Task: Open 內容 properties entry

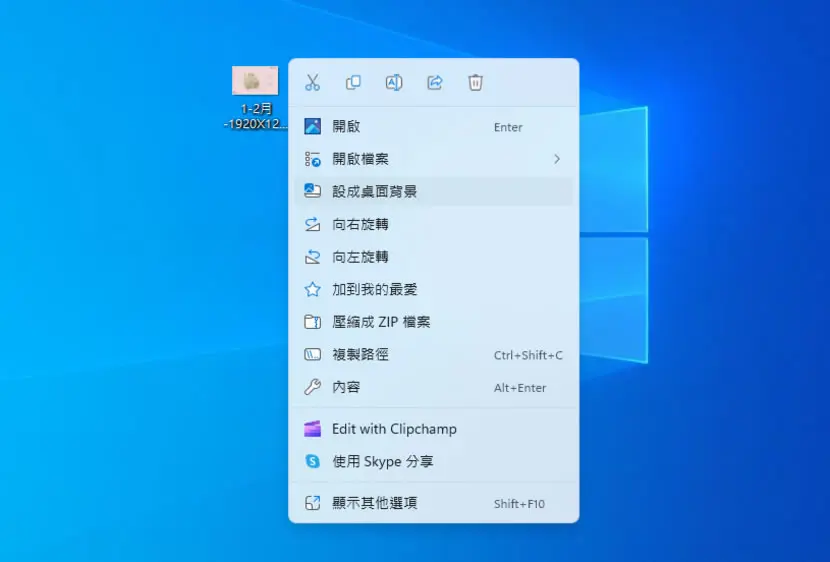Action: (434, 387)
